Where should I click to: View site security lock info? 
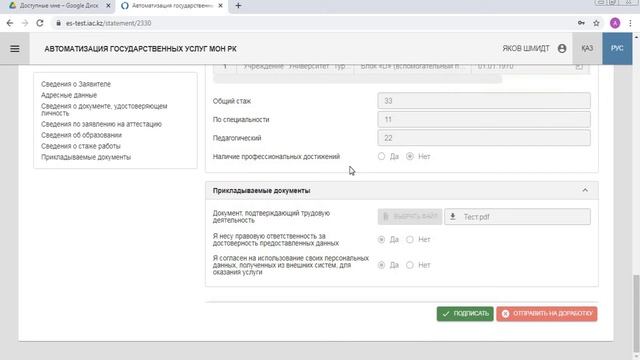click(x=58, y=23)
